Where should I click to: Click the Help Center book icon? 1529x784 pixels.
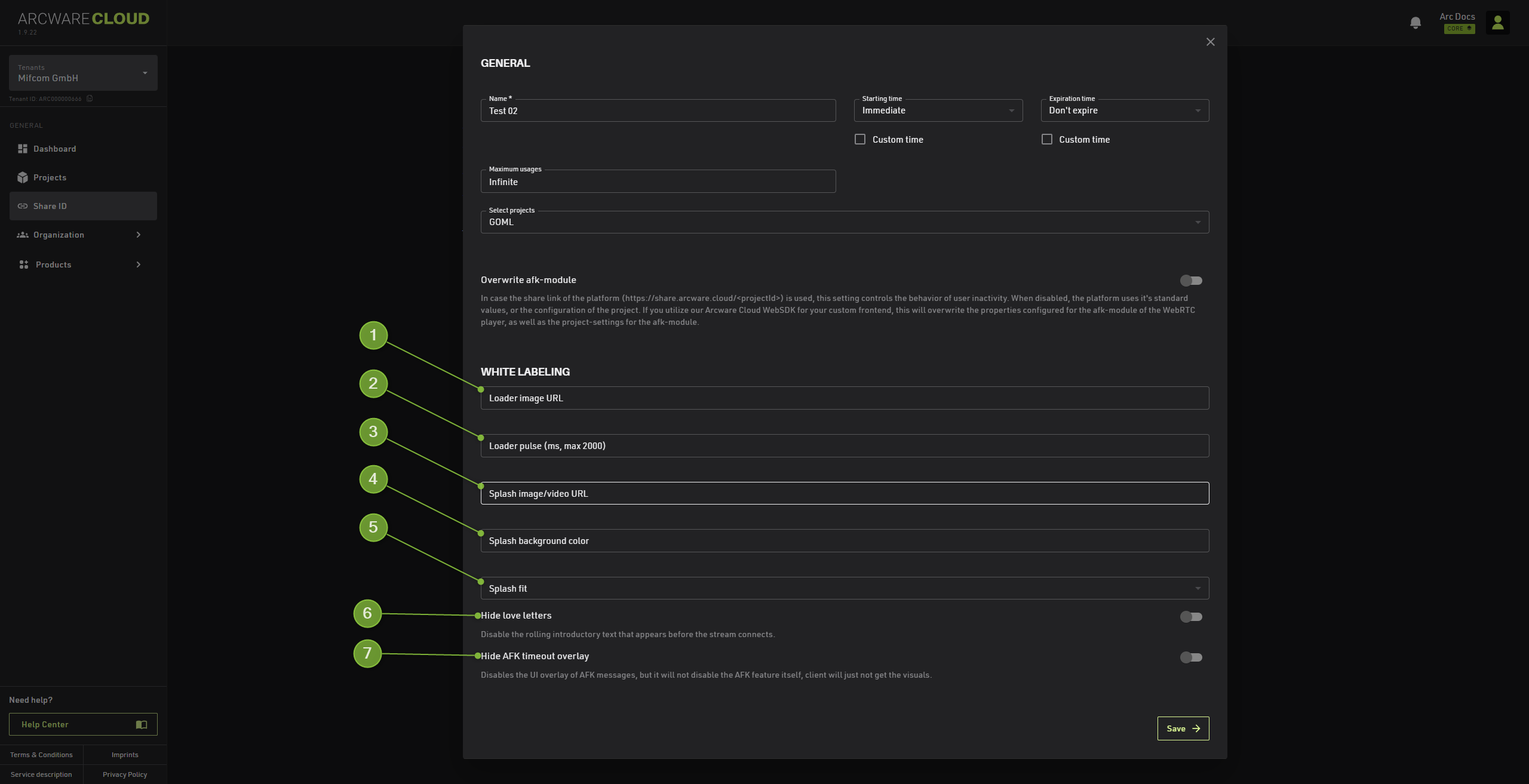point(142,724)
